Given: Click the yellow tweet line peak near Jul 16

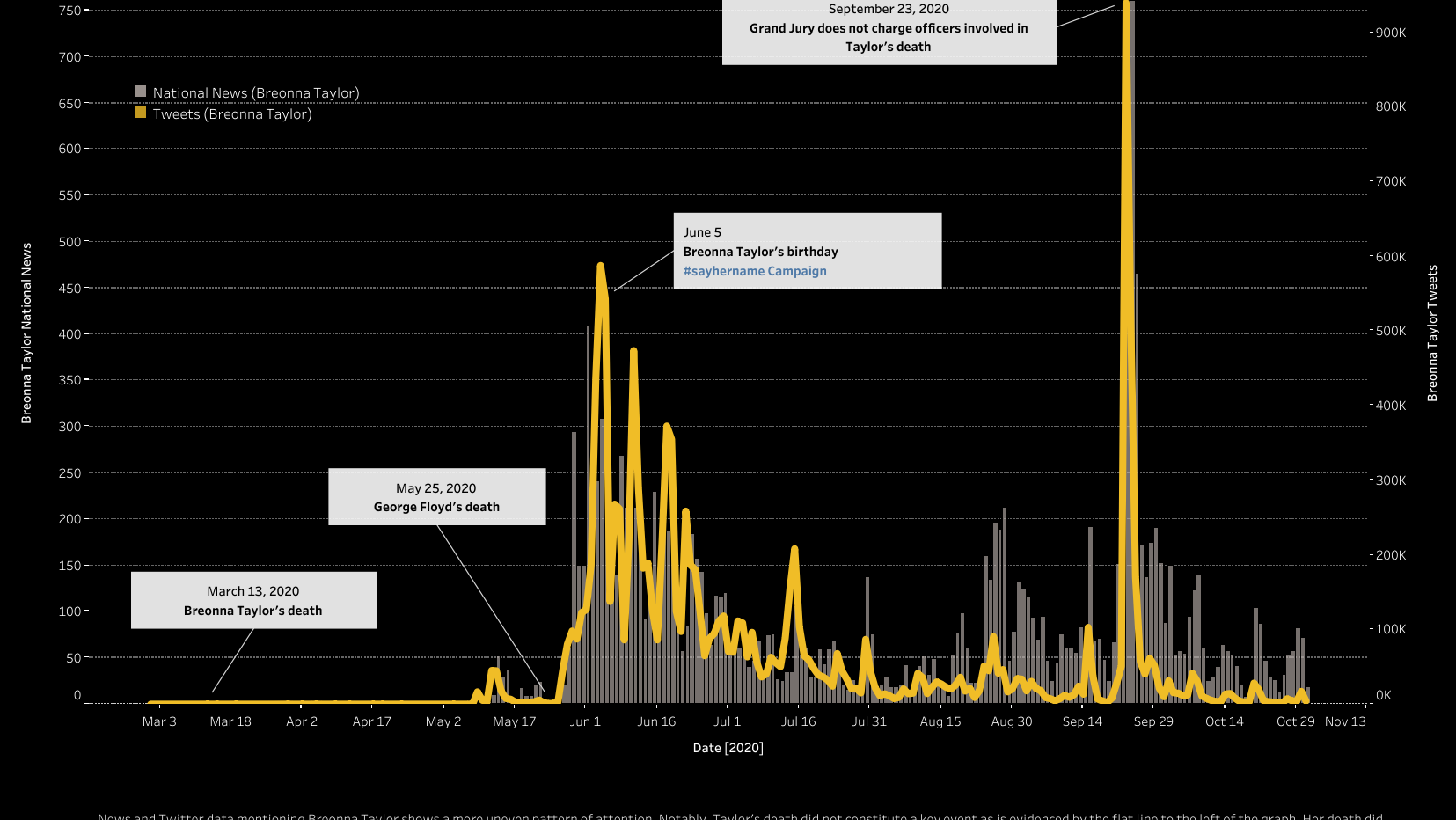Looking at the screenshot, I should [794, 549].
